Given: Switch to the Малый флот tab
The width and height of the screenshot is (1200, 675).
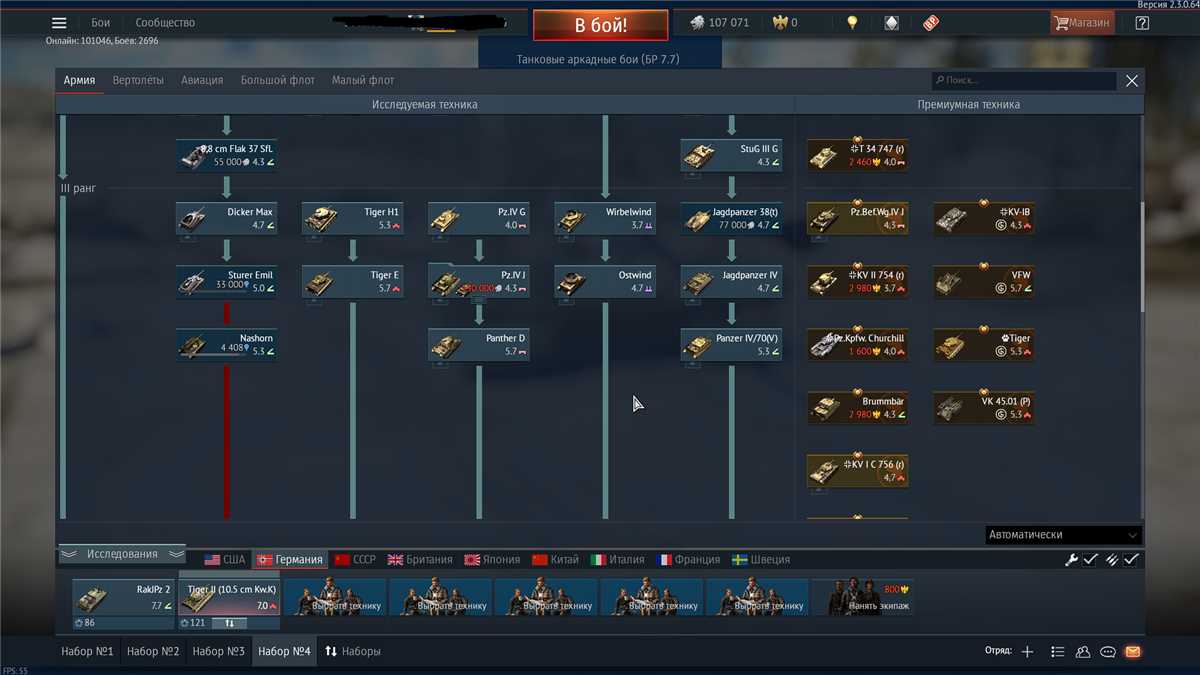Looking at the screenshot, I should (x=363, y=80).
